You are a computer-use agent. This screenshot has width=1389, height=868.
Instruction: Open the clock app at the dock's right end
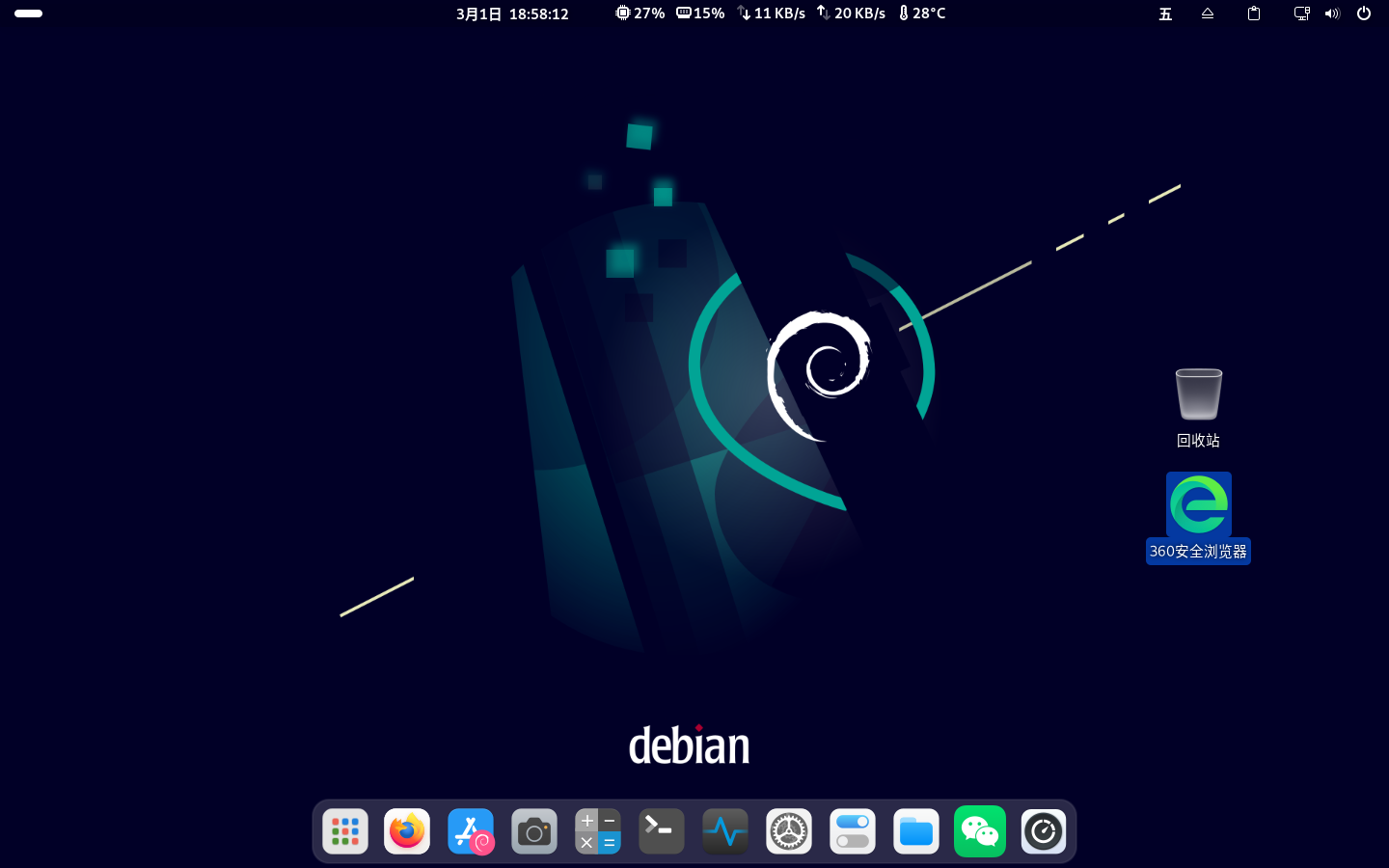(1043, 830)
